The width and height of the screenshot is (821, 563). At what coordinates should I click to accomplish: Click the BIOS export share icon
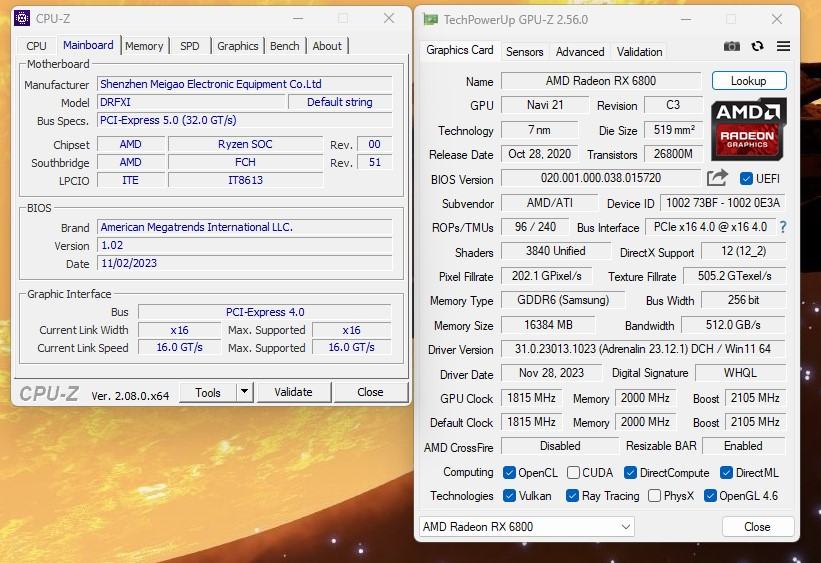click(717, 178)
